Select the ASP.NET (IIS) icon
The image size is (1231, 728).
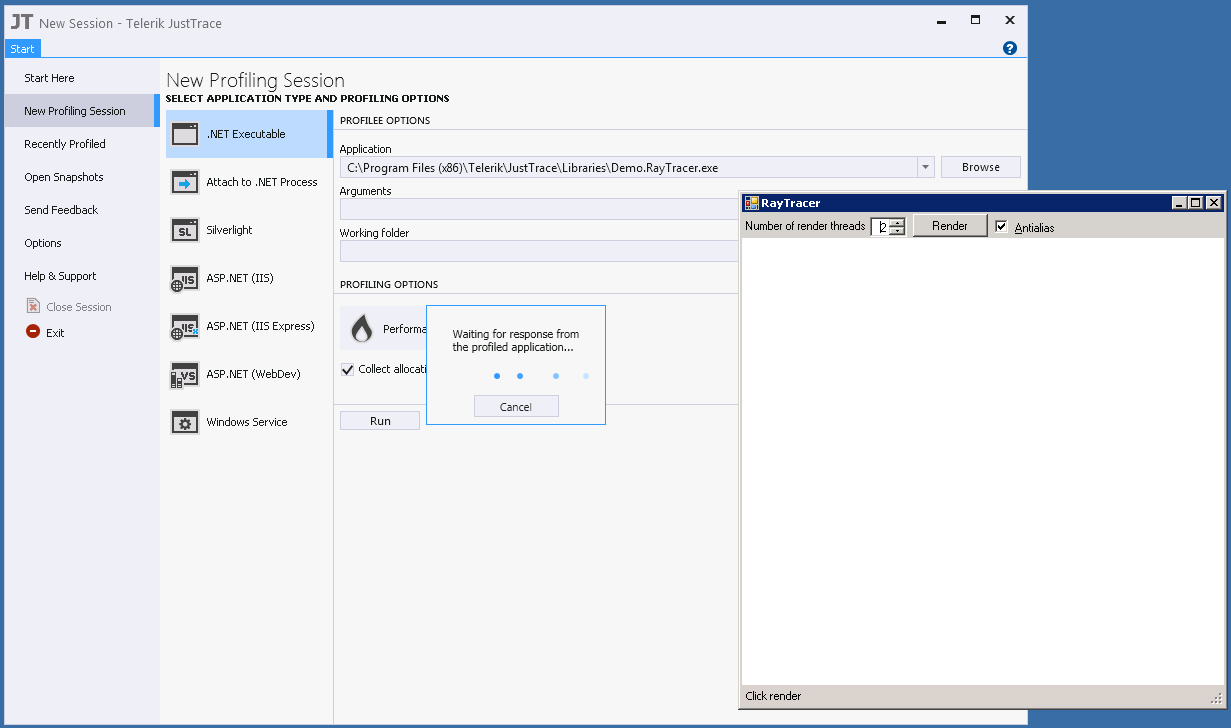tap(185, 278)
